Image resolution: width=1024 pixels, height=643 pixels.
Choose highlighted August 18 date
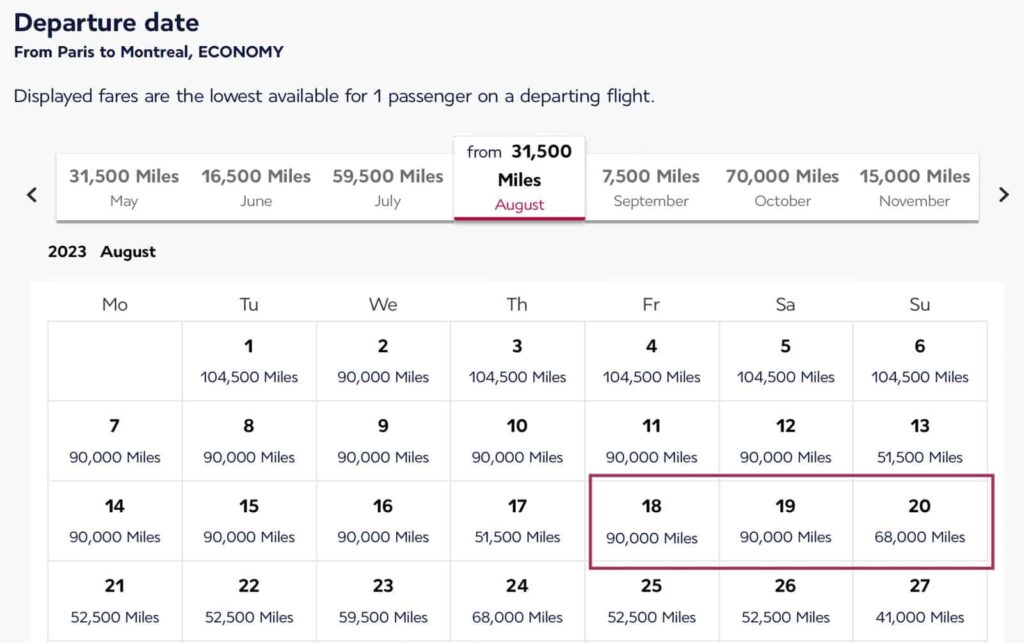click(x=651, y=521)
